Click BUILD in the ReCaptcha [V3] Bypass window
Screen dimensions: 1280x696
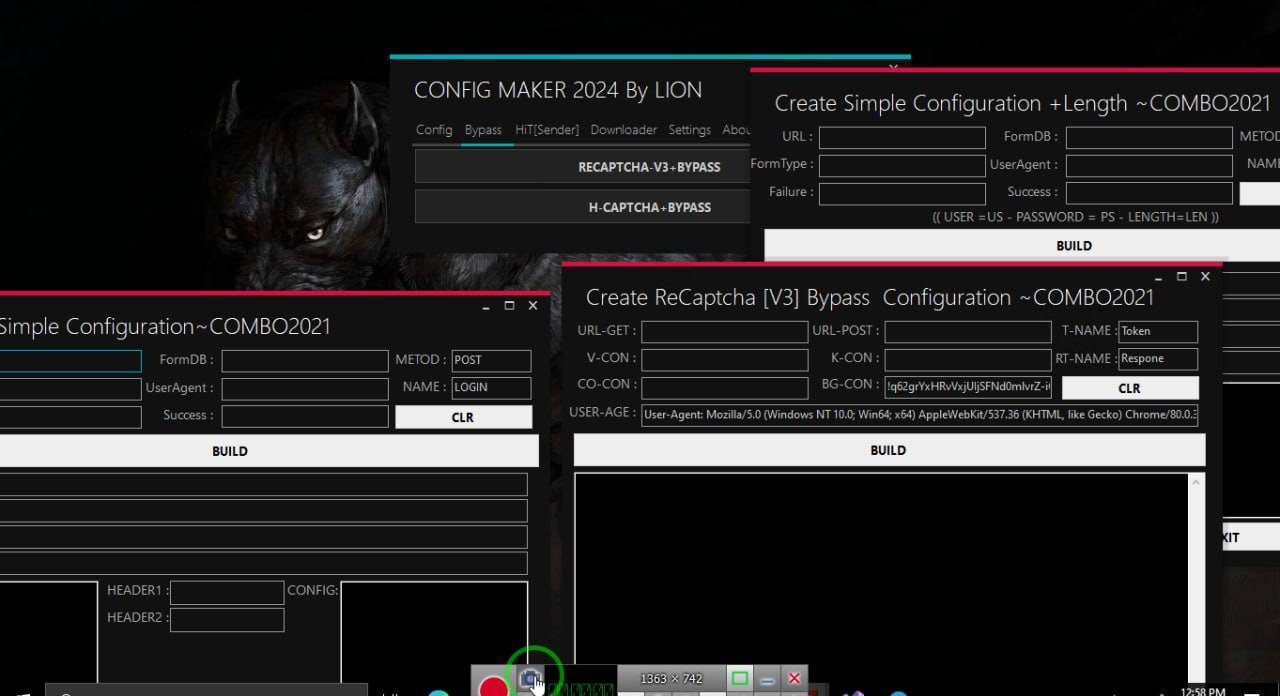pos(888,450)
